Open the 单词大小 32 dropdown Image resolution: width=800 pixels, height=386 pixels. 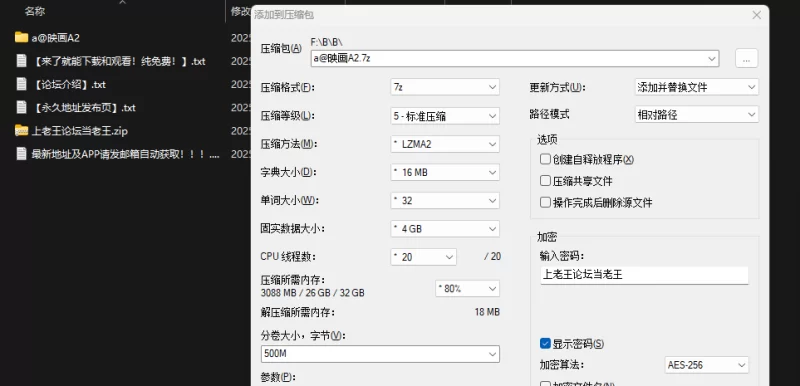[445, 200]
